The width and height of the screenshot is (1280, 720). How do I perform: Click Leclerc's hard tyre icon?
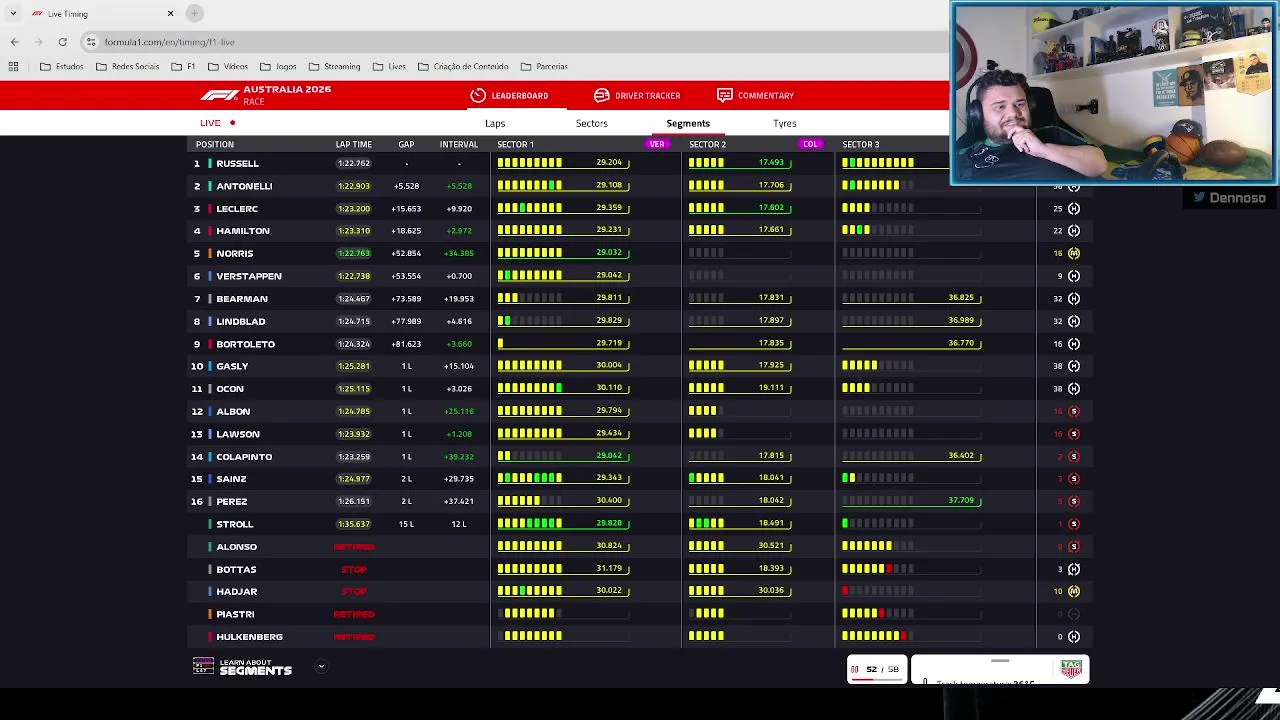[1073, 208]
